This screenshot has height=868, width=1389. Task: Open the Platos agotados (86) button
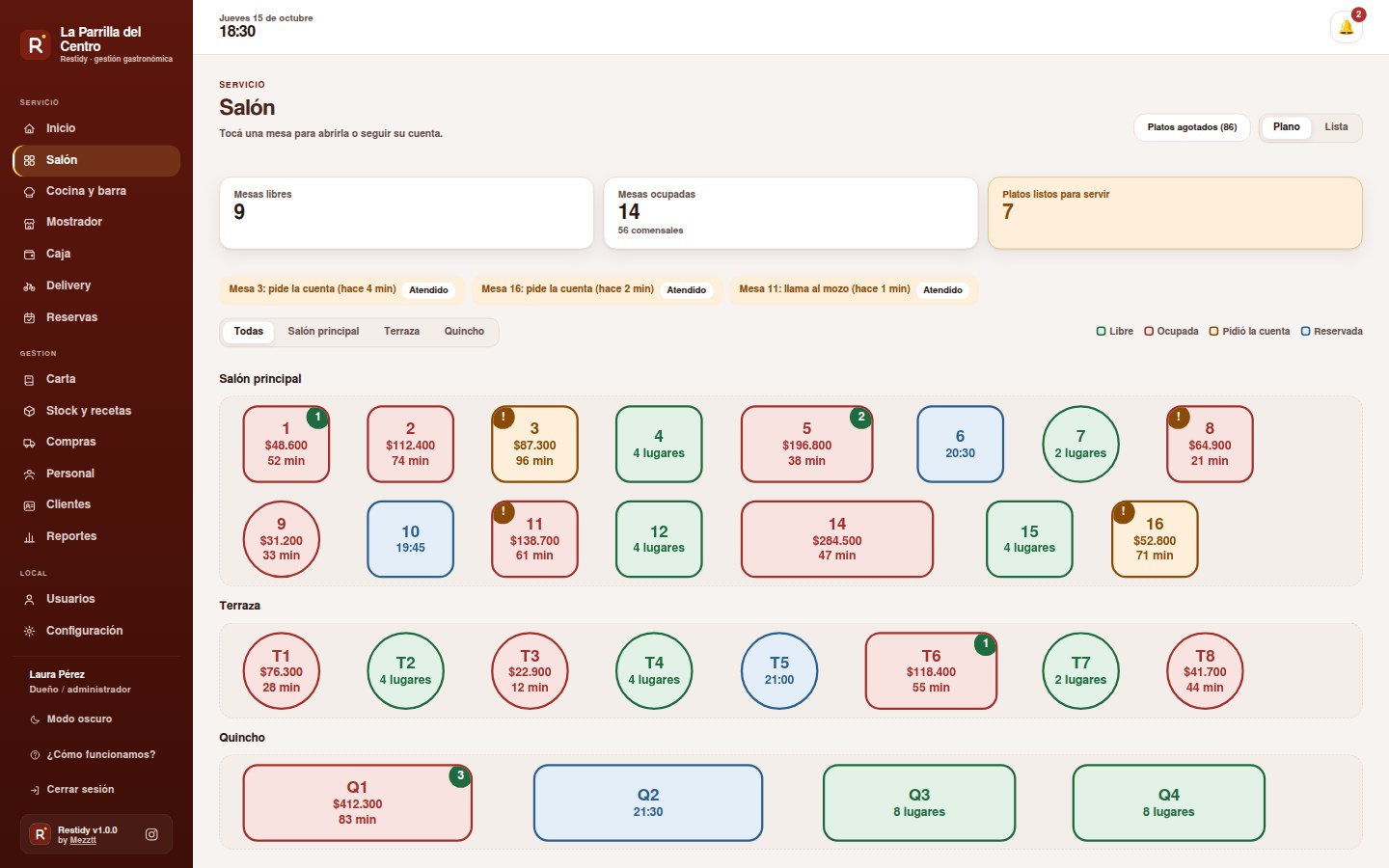click(1191, 127)
